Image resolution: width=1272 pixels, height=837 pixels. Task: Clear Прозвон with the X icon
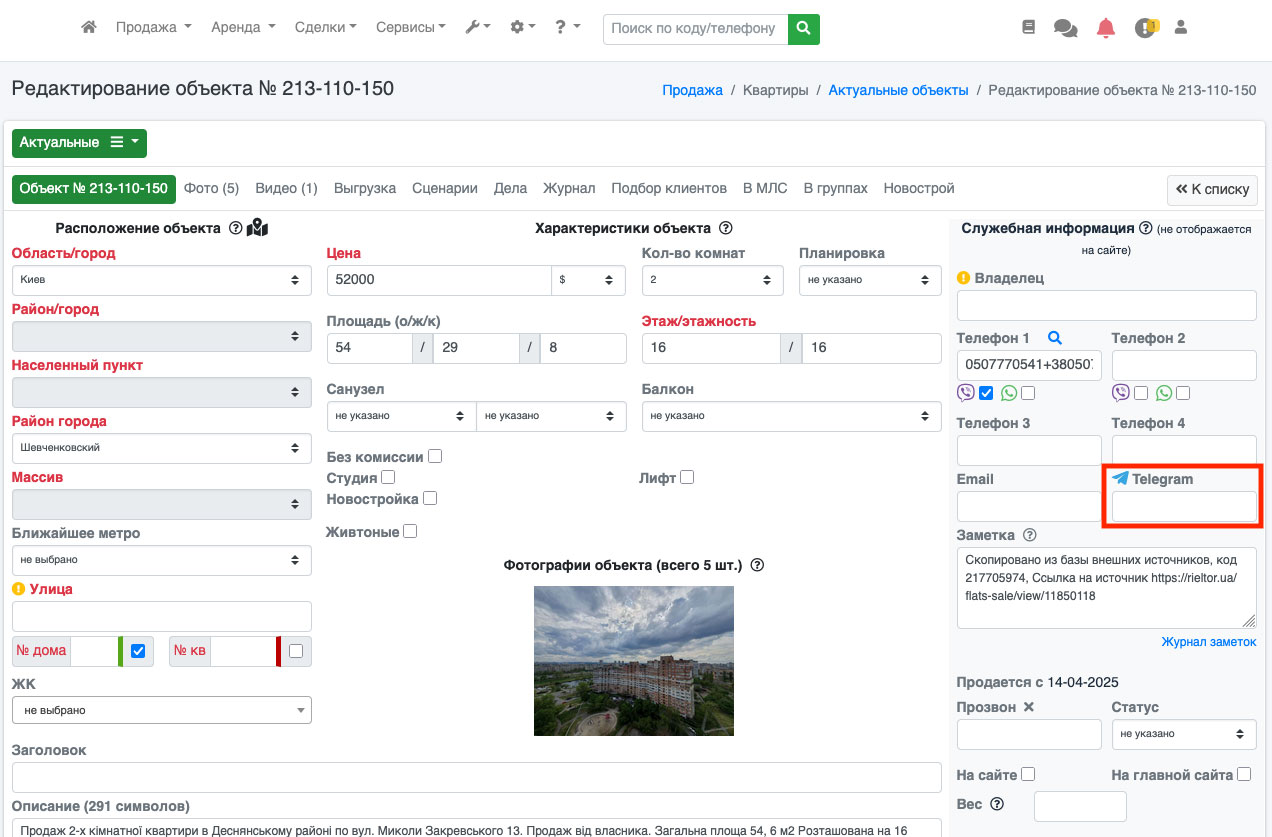pos(1029,707)
